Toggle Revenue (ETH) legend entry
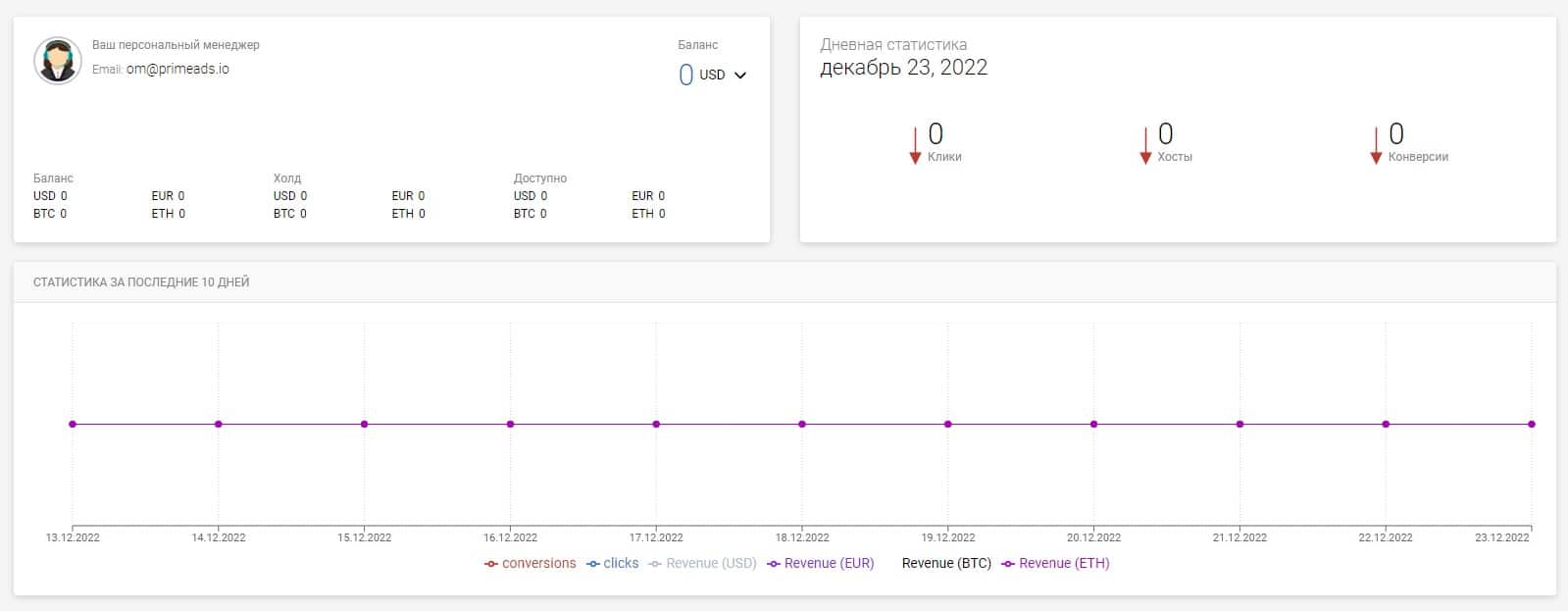The height and width of the screenshot is (611, 1568). [x=1055, y=563]
